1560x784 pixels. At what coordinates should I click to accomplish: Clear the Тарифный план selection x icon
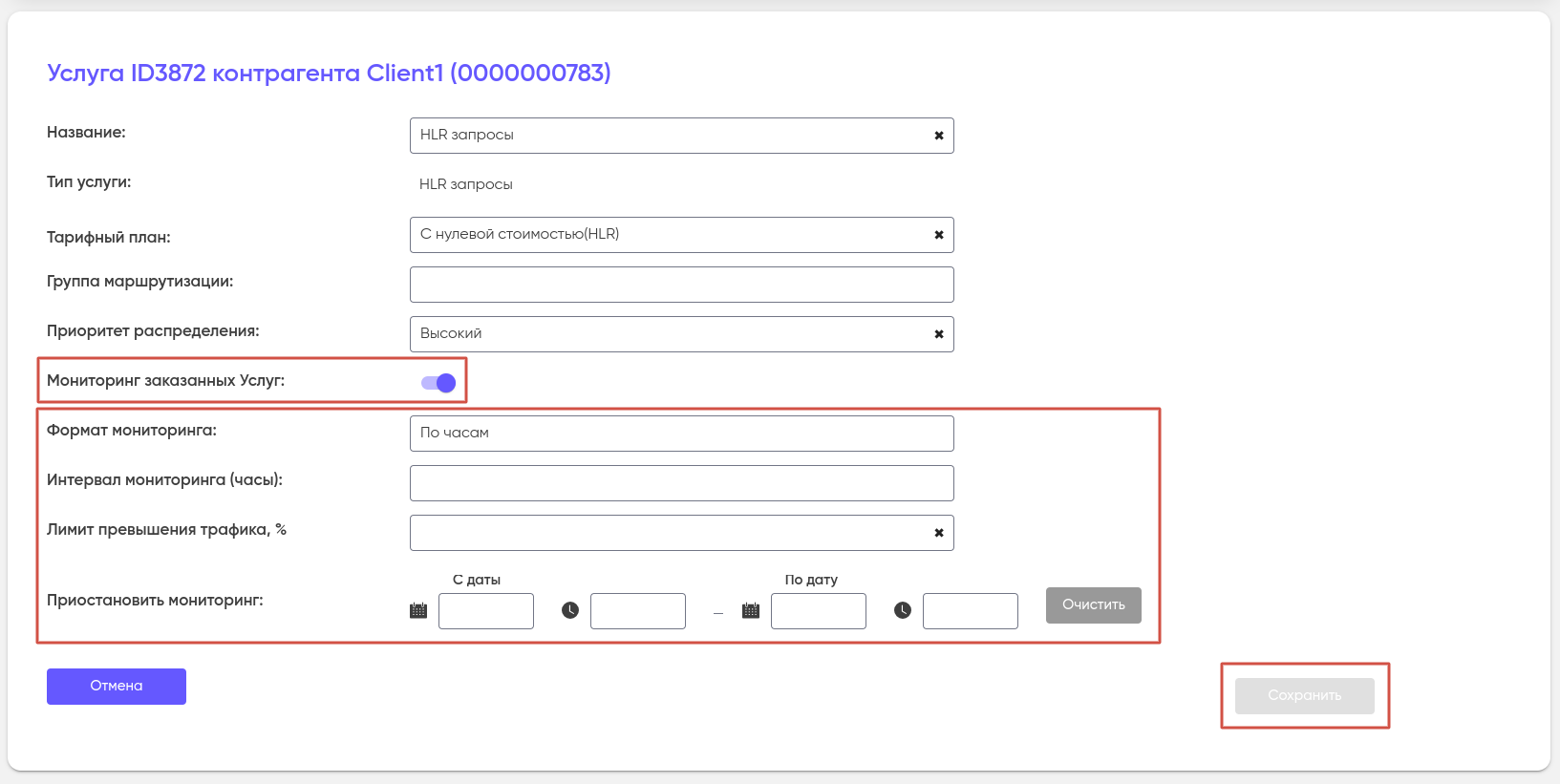(939, 235)
